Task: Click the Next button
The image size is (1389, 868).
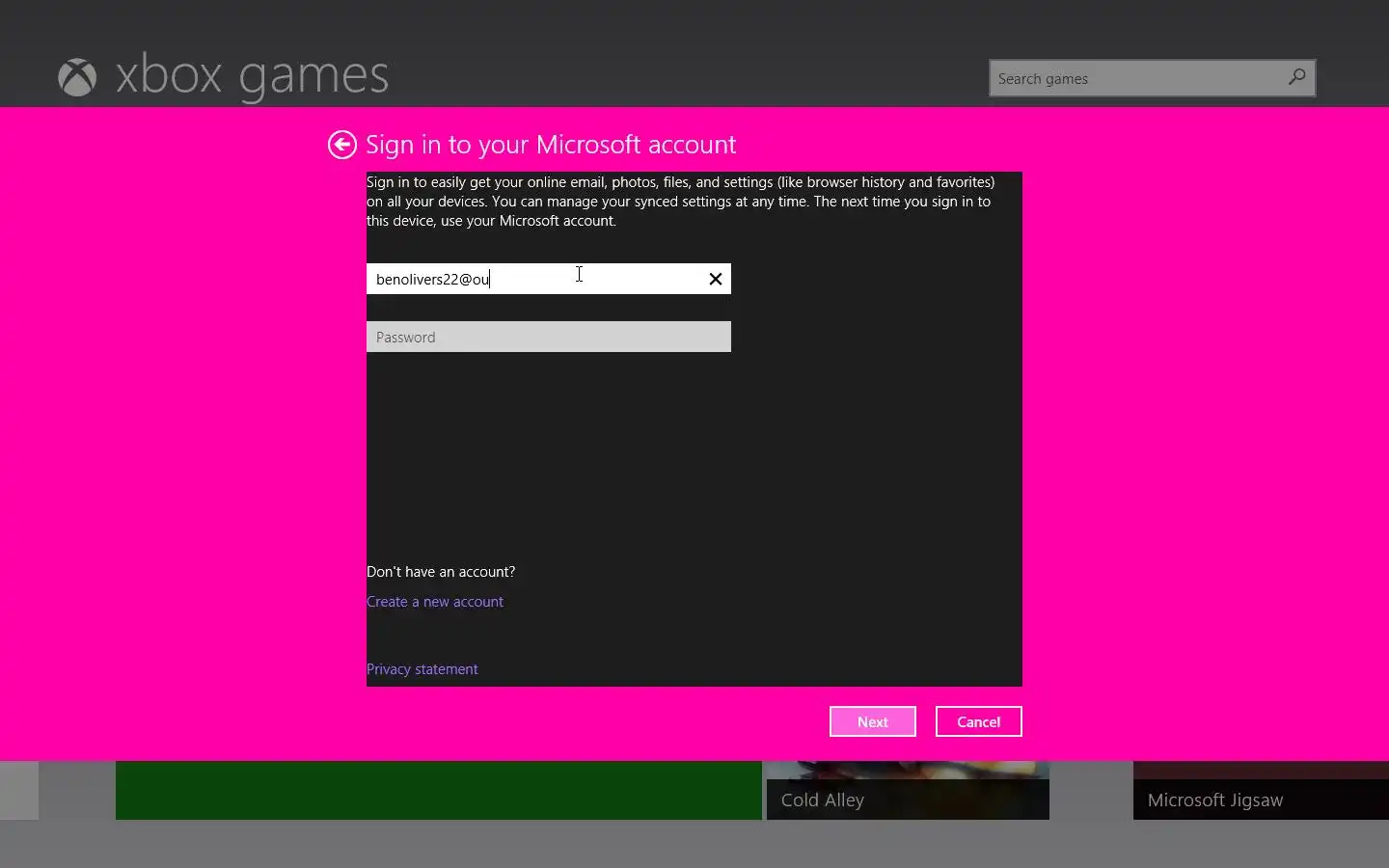Action: pyautogui.click(x=873, y=721)
